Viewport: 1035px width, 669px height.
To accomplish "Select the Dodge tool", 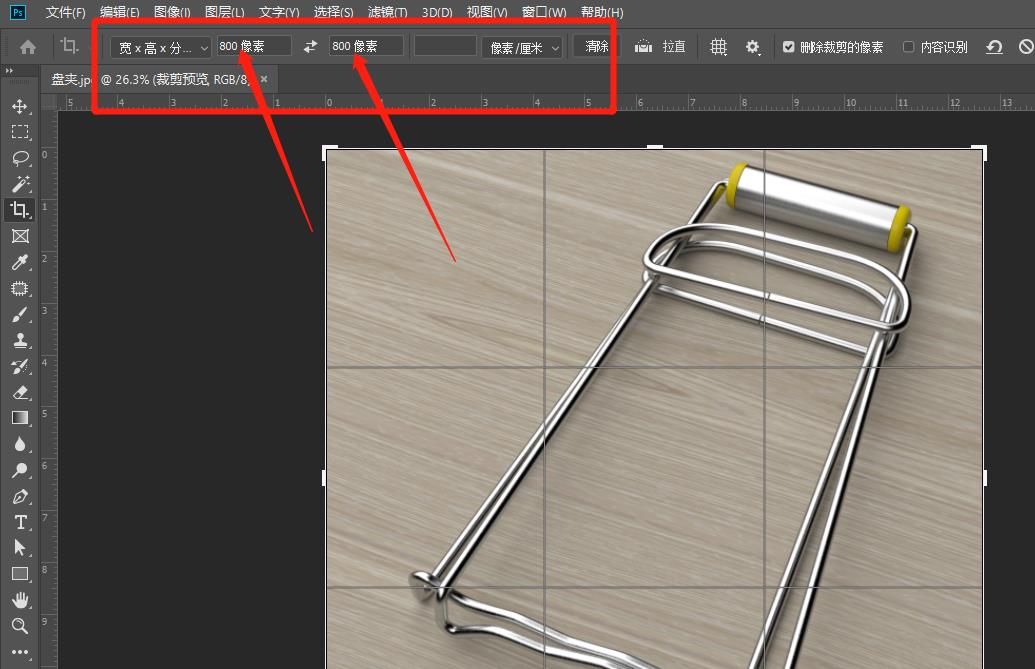I will click(x=20, y=470).
